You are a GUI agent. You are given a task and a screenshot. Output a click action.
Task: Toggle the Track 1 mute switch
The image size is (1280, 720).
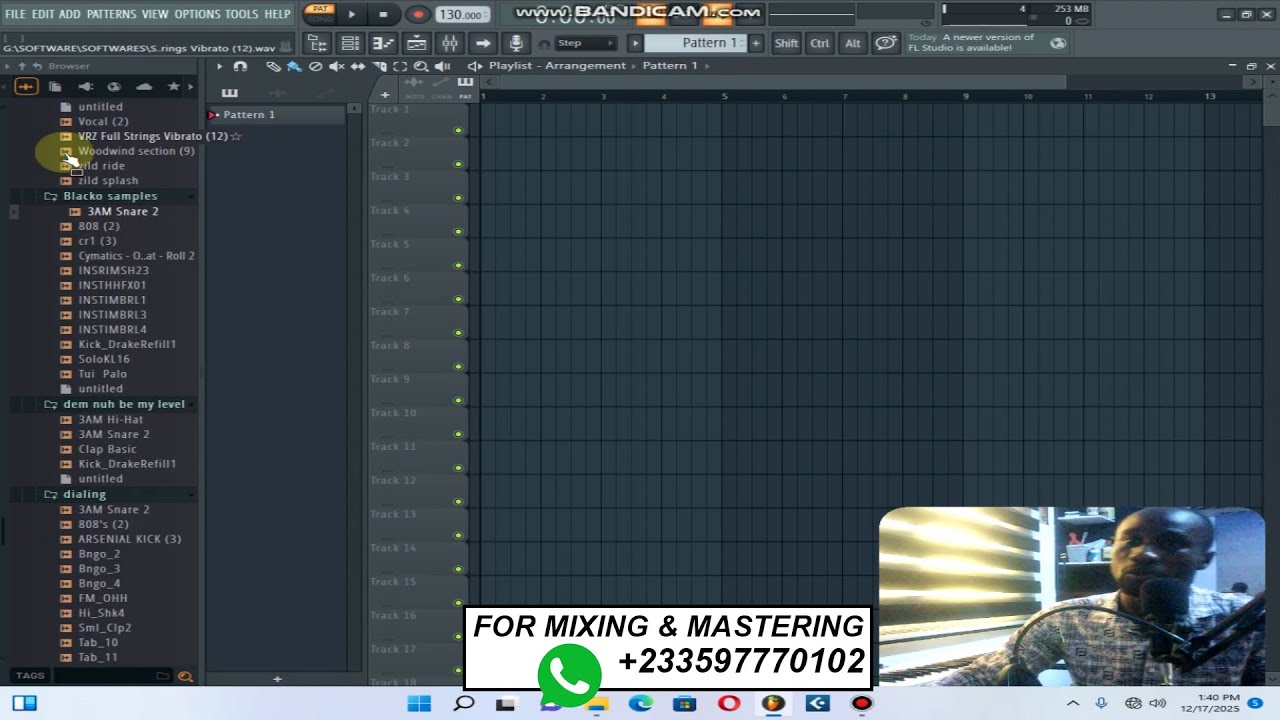pyautogui.click(x=458, y=130)
